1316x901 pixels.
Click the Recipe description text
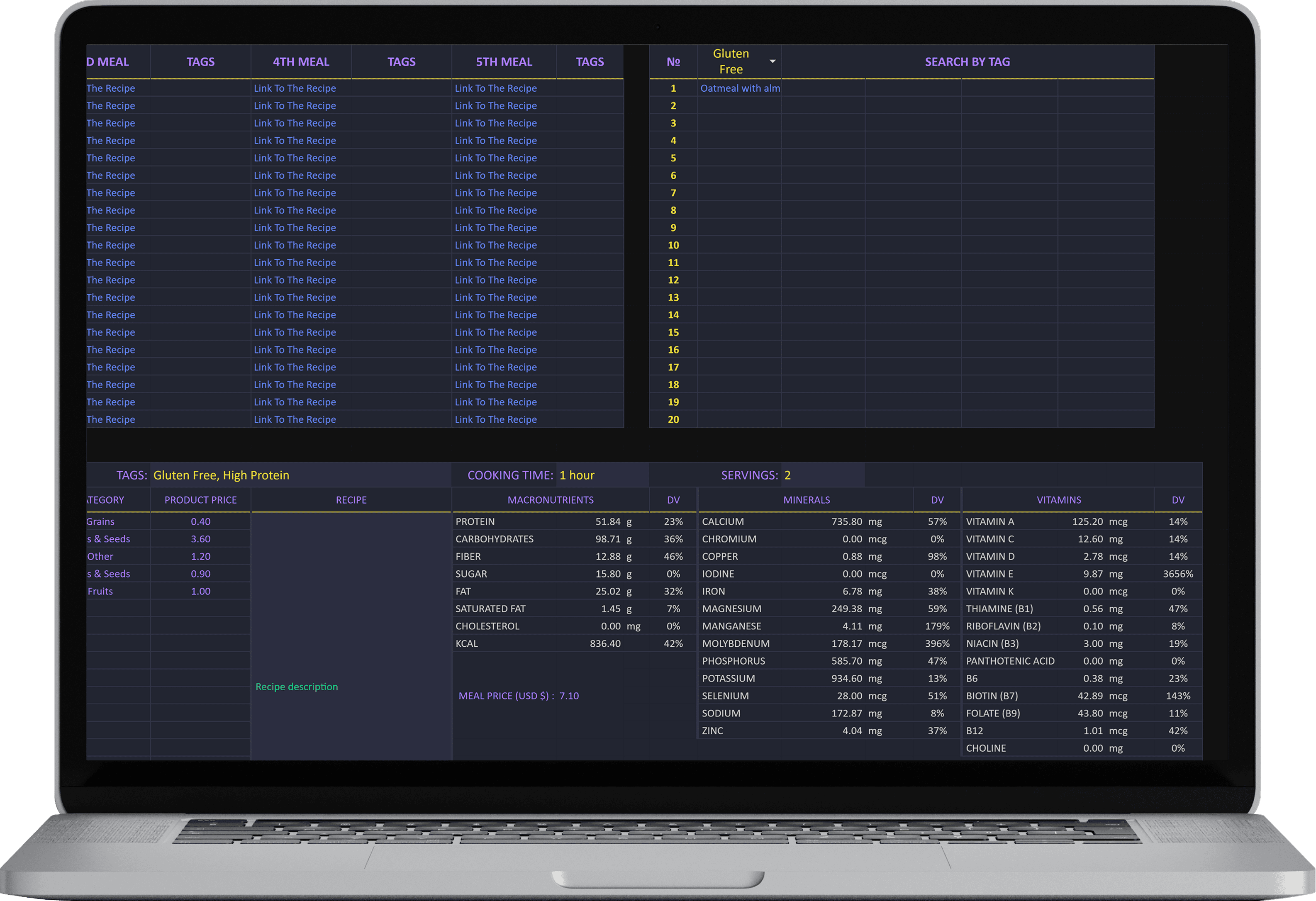pos(296,687)
